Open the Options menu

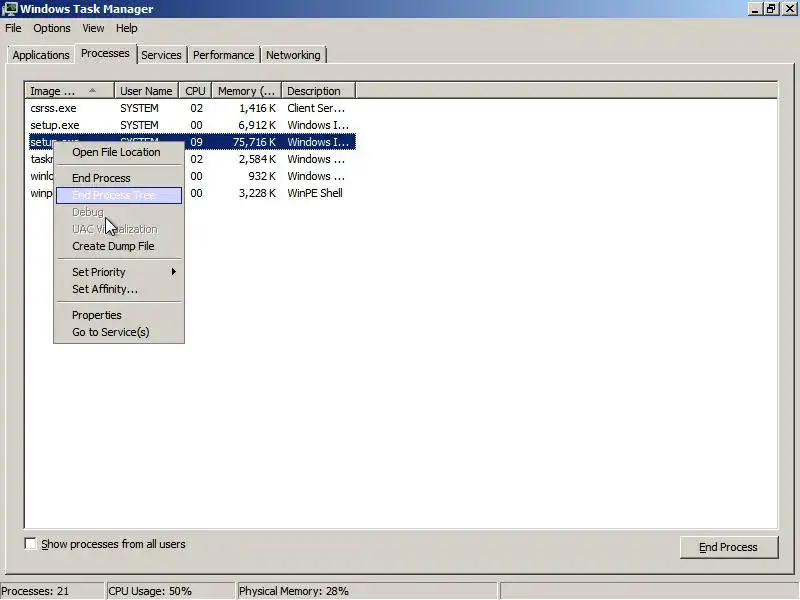52,28
